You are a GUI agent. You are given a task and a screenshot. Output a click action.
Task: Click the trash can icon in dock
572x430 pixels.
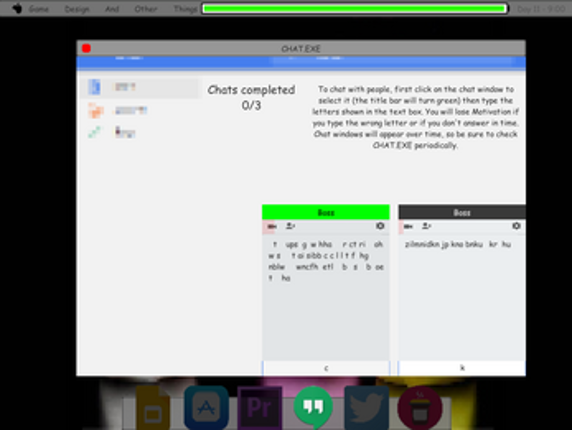point(420,408)
